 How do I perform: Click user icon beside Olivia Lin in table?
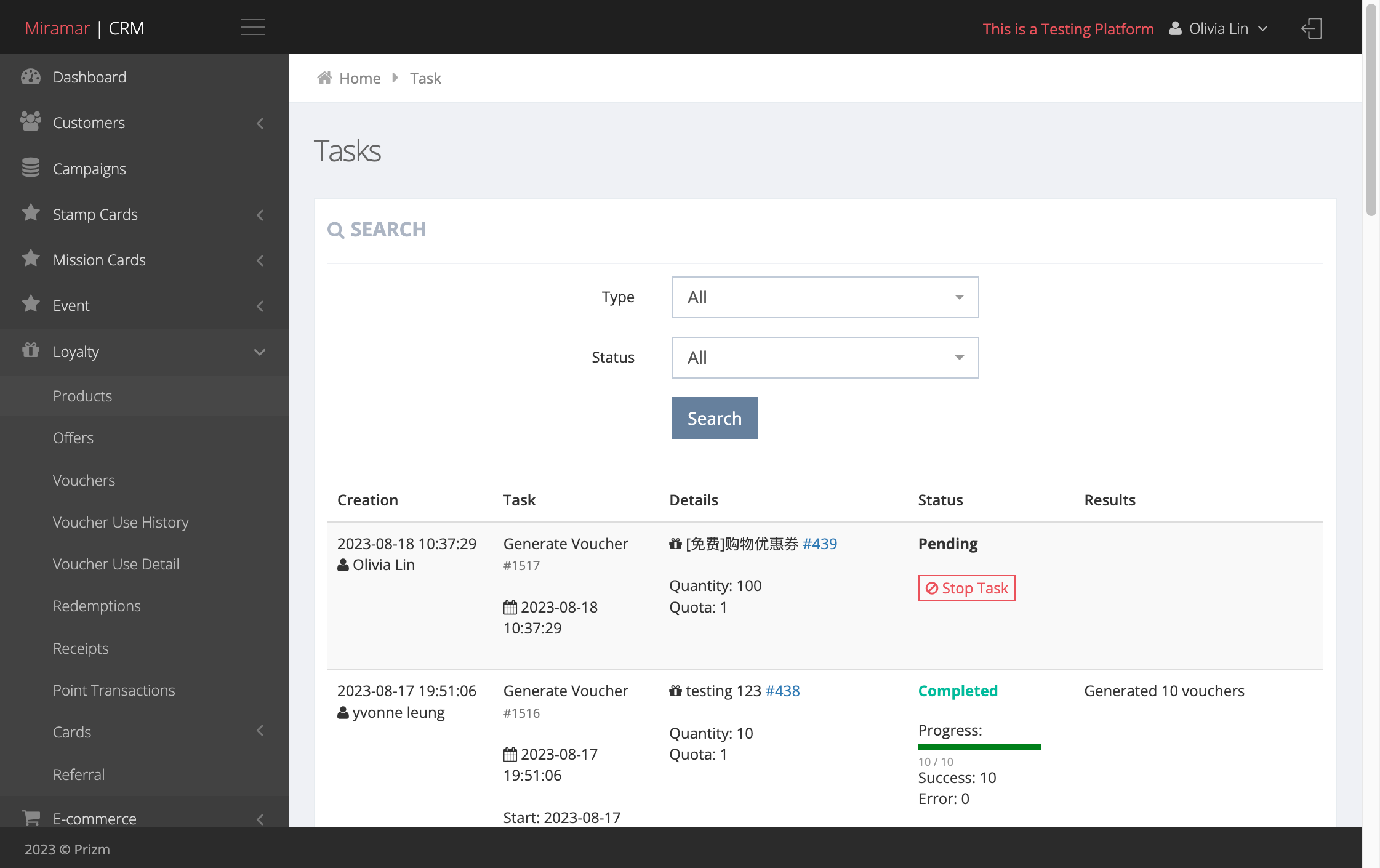click(x=343, y=565)
